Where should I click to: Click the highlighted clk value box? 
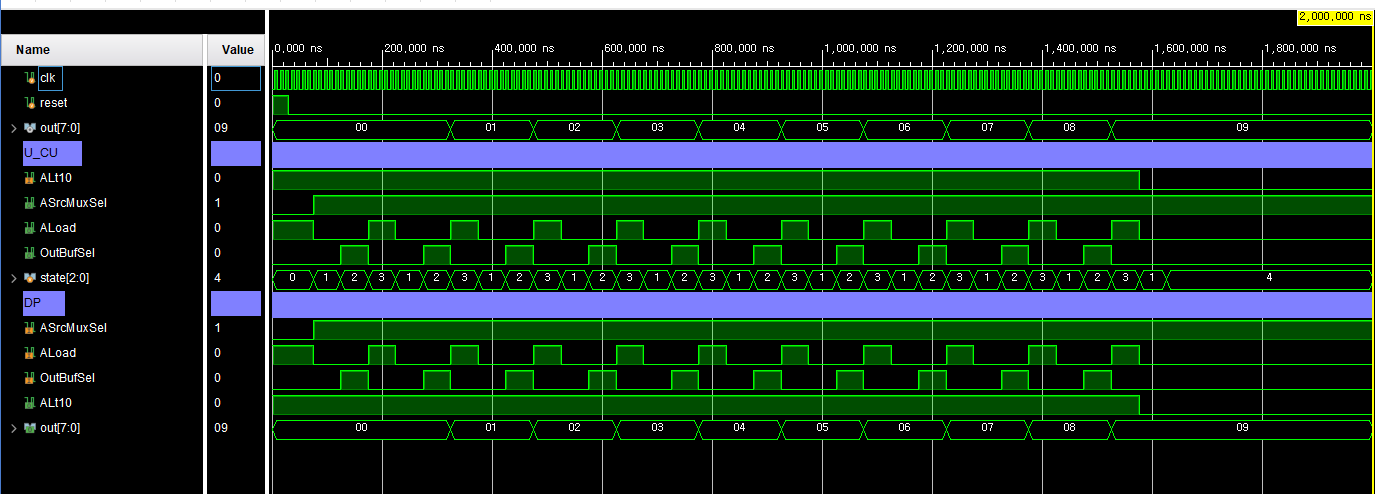(236, 78)
